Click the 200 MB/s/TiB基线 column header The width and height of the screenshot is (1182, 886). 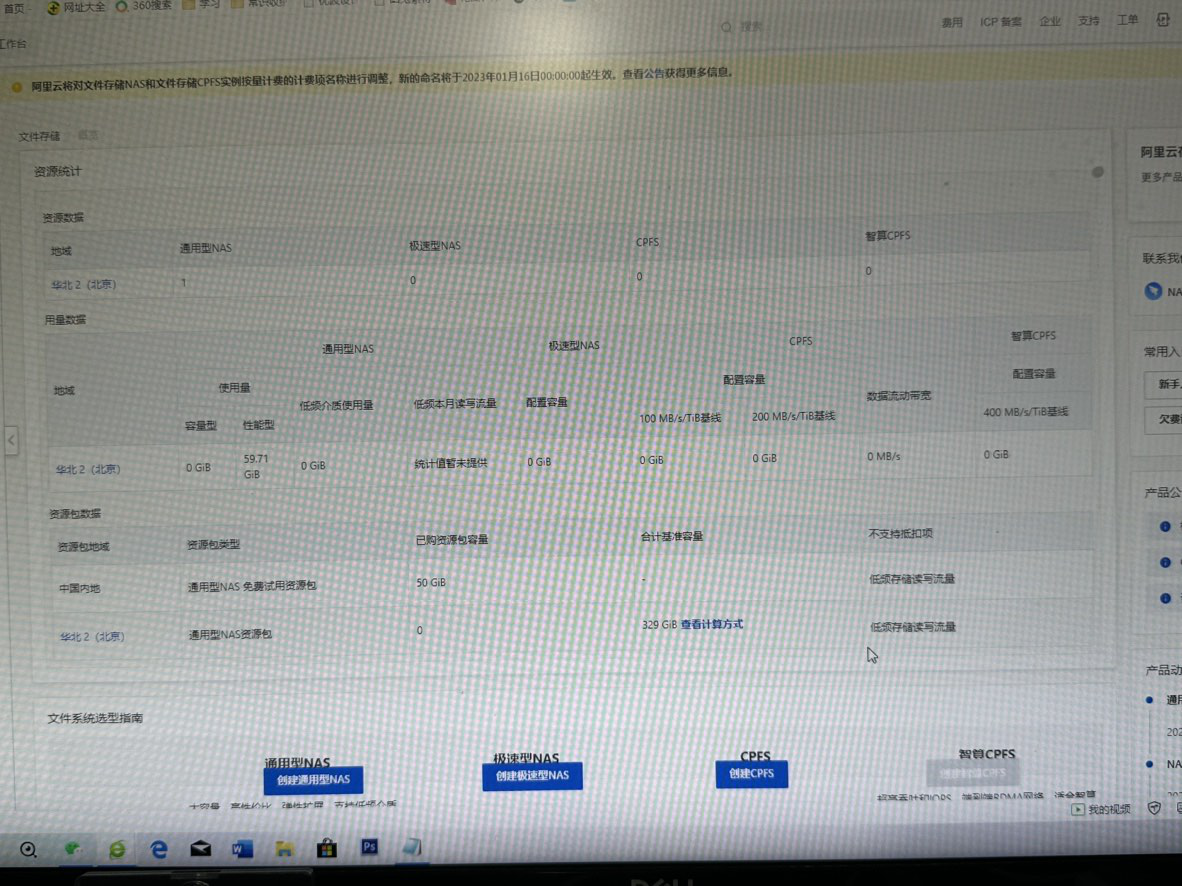pyautogui.click(x=793, y=416)
